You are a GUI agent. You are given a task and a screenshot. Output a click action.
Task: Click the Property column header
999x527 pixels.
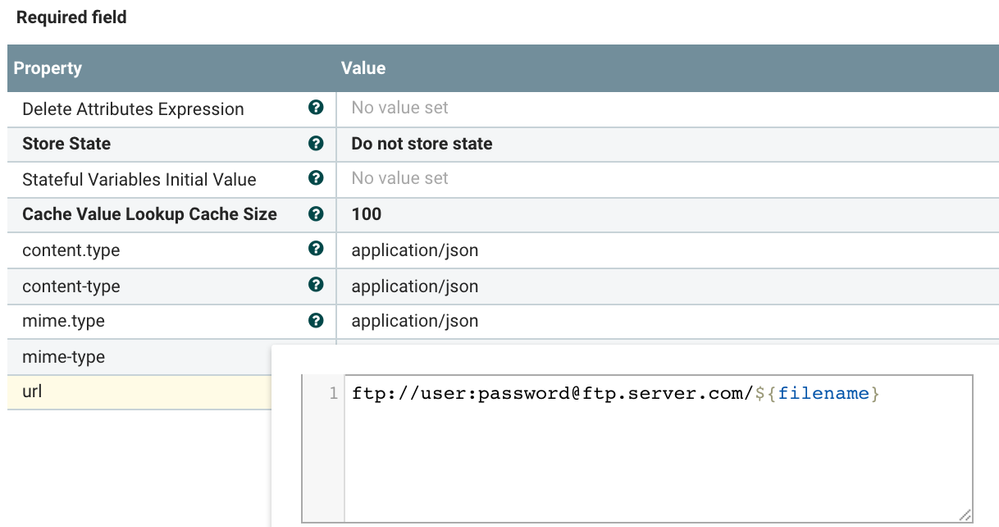pyautogui.click(x=48, y=69)
